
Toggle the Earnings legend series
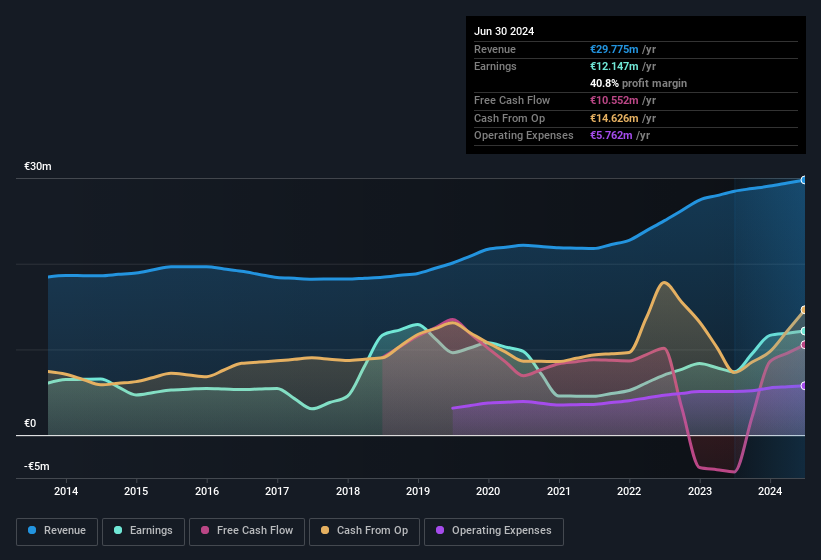143,531
